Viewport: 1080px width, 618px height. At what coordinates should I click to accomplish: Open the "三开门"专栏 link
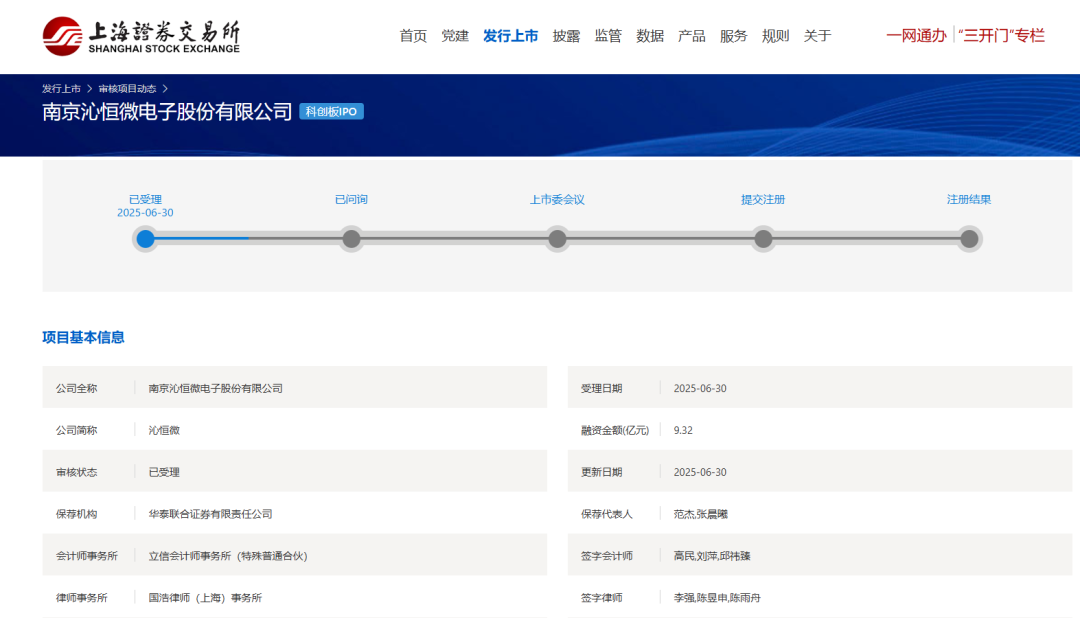[x=1001, y=36]
